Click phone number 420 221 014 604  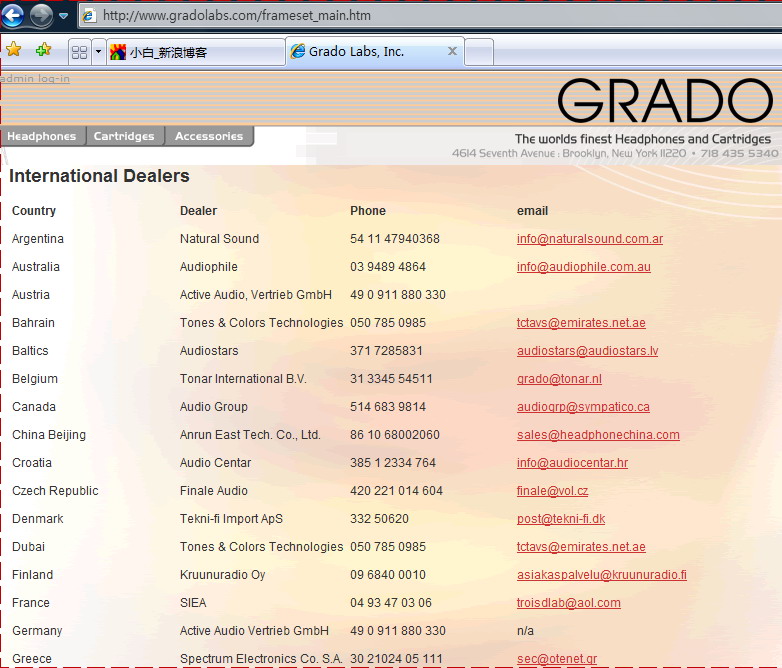(396, 490)
